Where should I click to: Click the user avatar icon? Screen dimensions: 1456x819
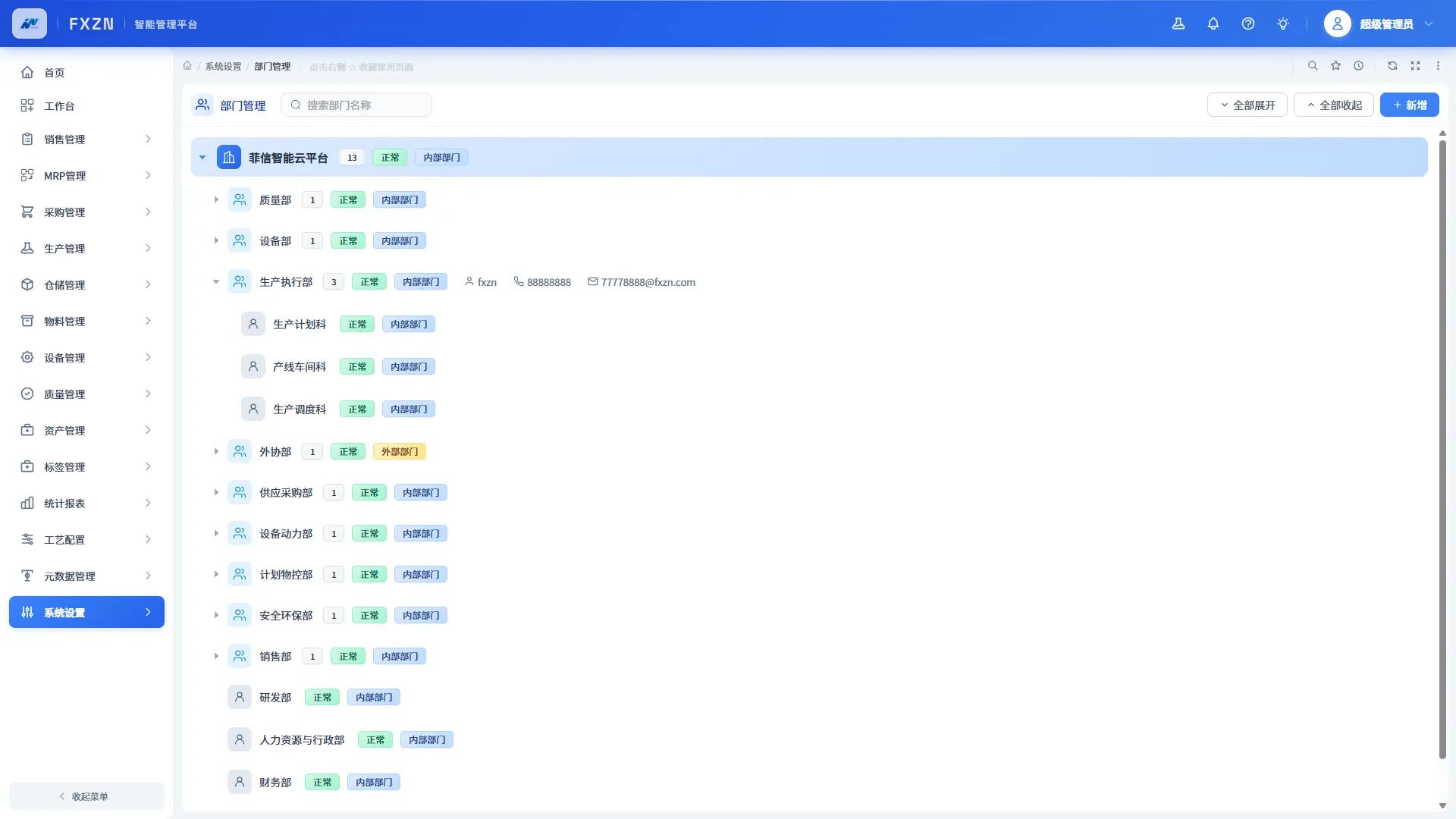point(1338,24)
